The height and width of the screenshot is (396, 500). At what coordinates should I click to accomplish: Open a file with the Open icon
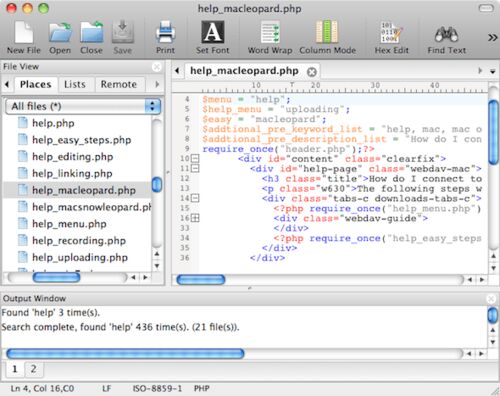(x=60, y=33)
